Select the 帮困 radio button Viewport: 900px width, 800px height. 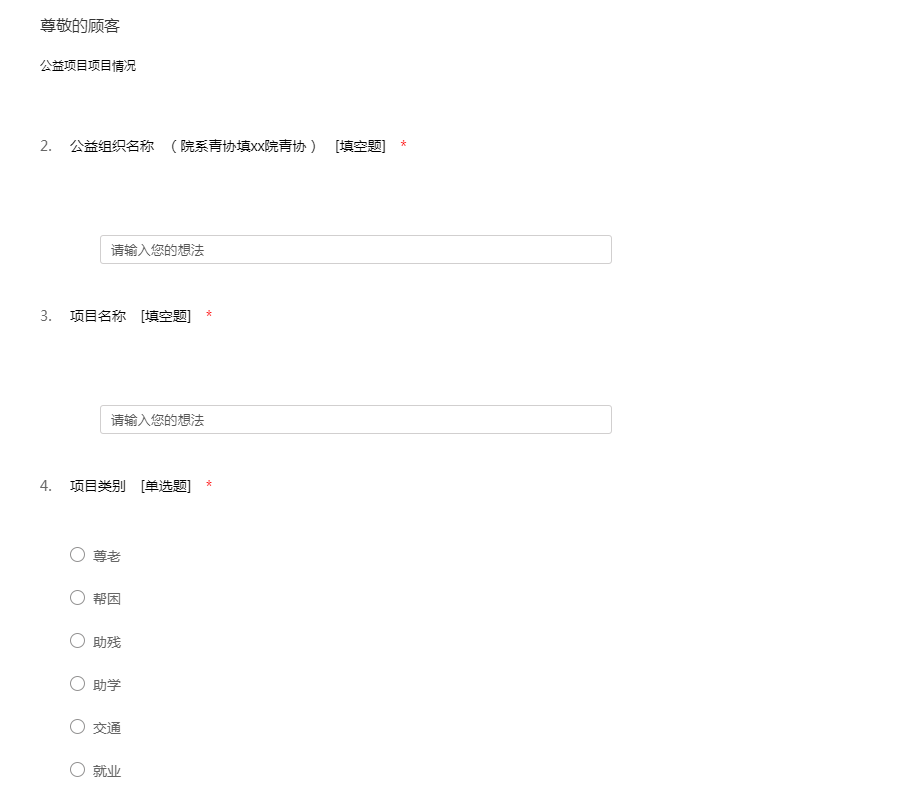coord(77,598)
